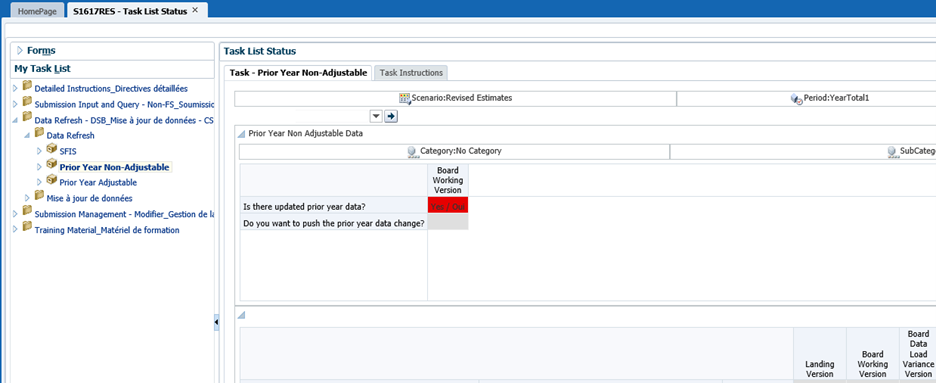Select Mise à jour de données folder

point(90,198)
